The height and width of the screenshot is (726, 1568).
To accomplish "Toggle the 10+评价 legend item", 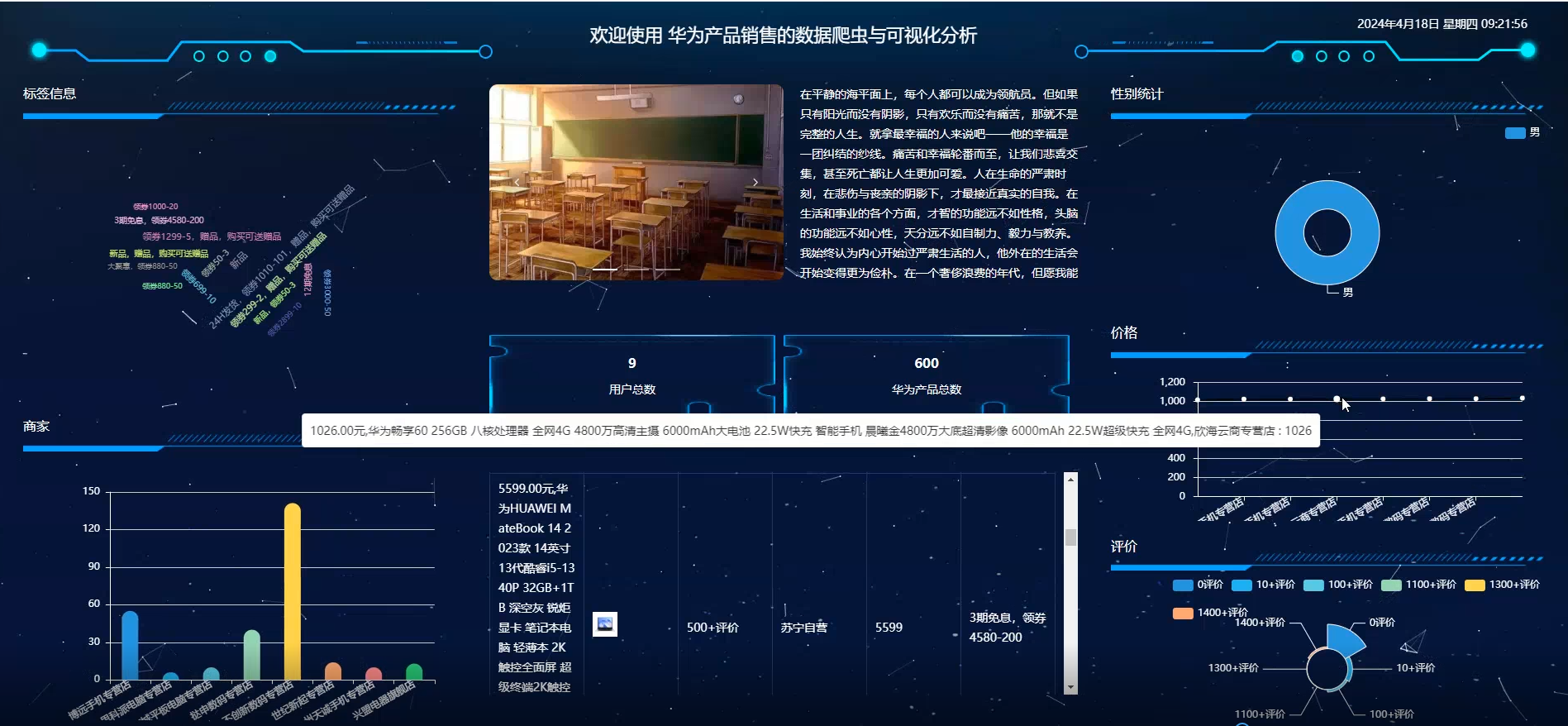I will tap(1263, 585).
